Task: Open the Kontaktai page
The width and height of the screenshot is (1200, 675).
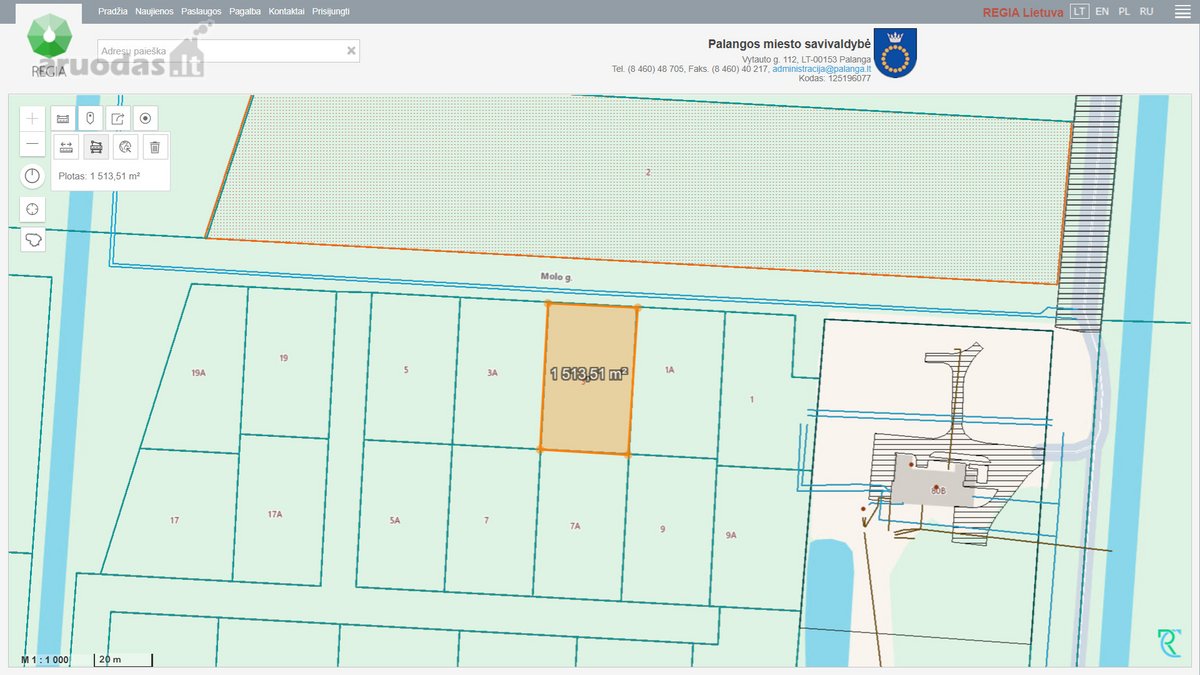Action: tap(286, 11)
